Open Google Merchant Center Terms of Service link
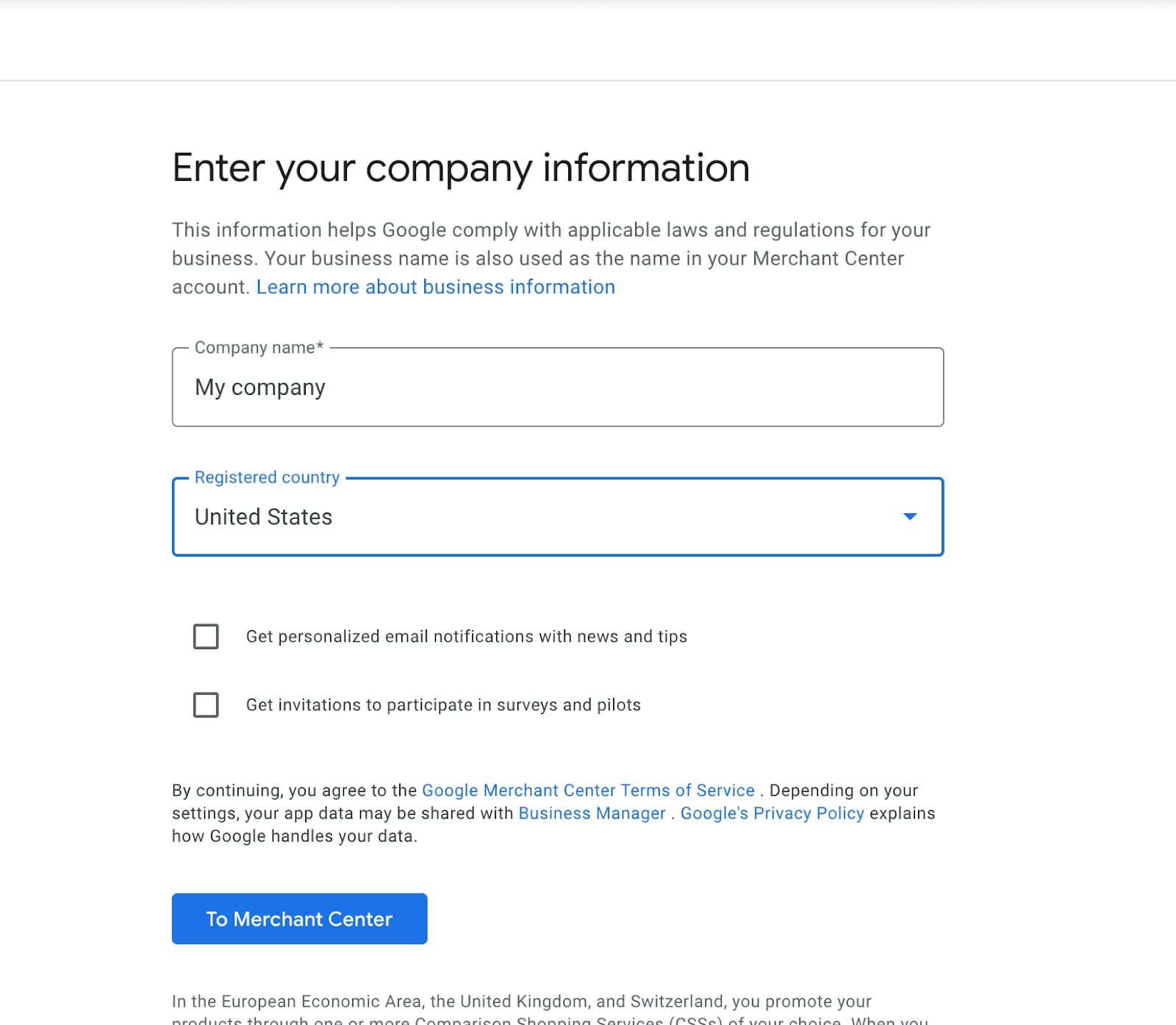 pyautogui.click(x=588, y=790)
